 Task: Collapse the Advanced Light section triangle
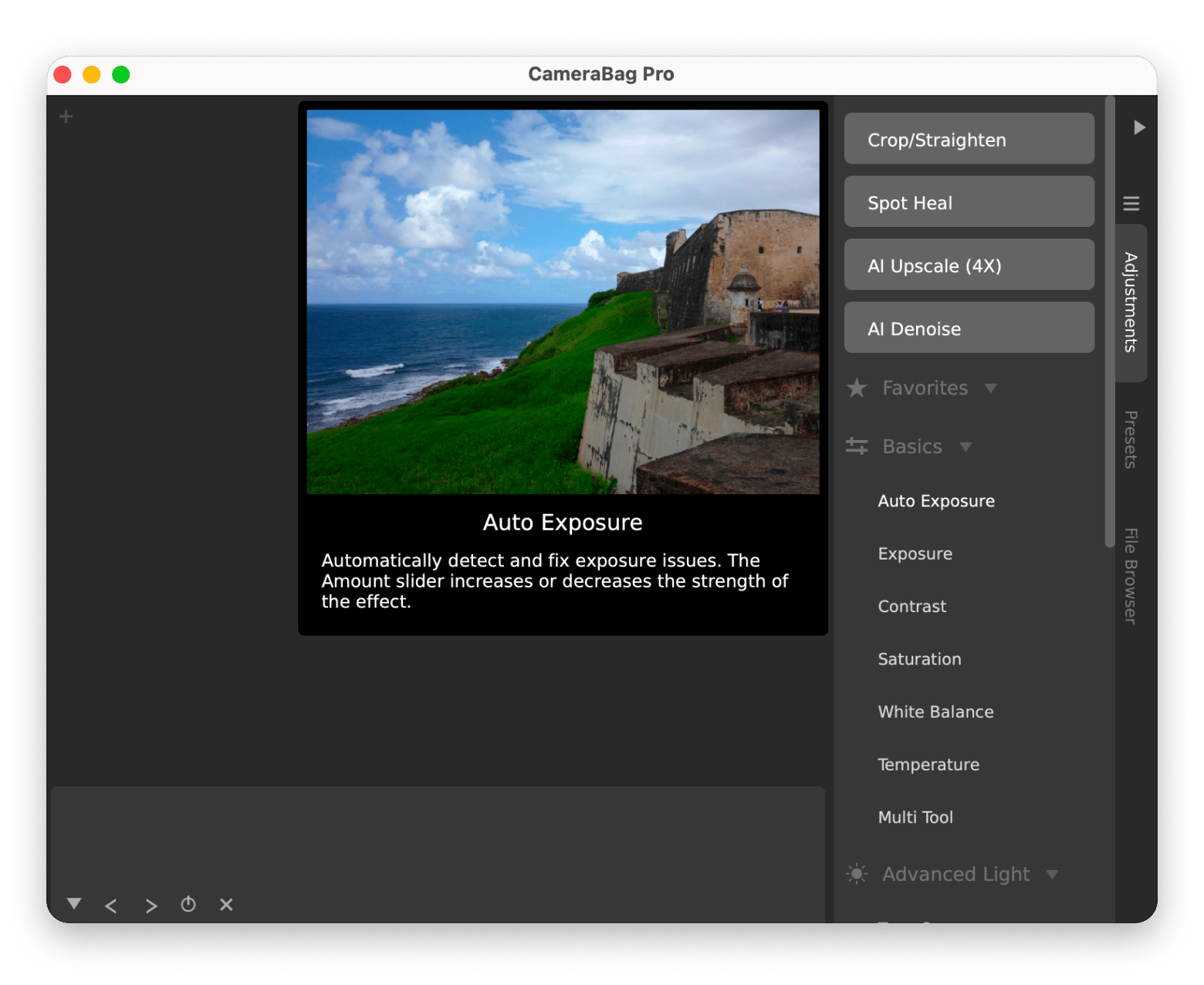tap(1051, 875)
